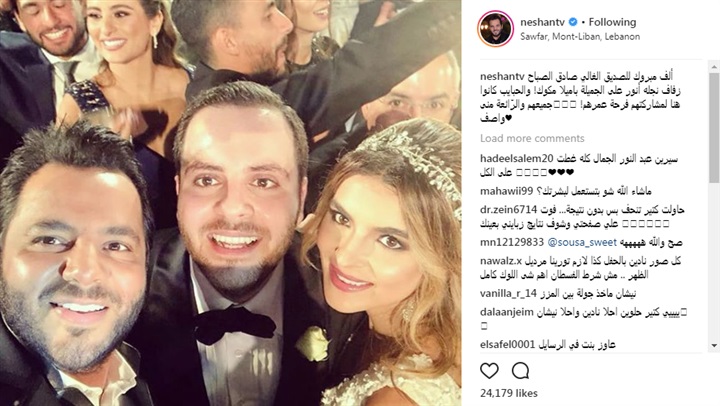Open neshantv username in header
The width and height of the screenshot is (720, 406).
tap(542, 22)
